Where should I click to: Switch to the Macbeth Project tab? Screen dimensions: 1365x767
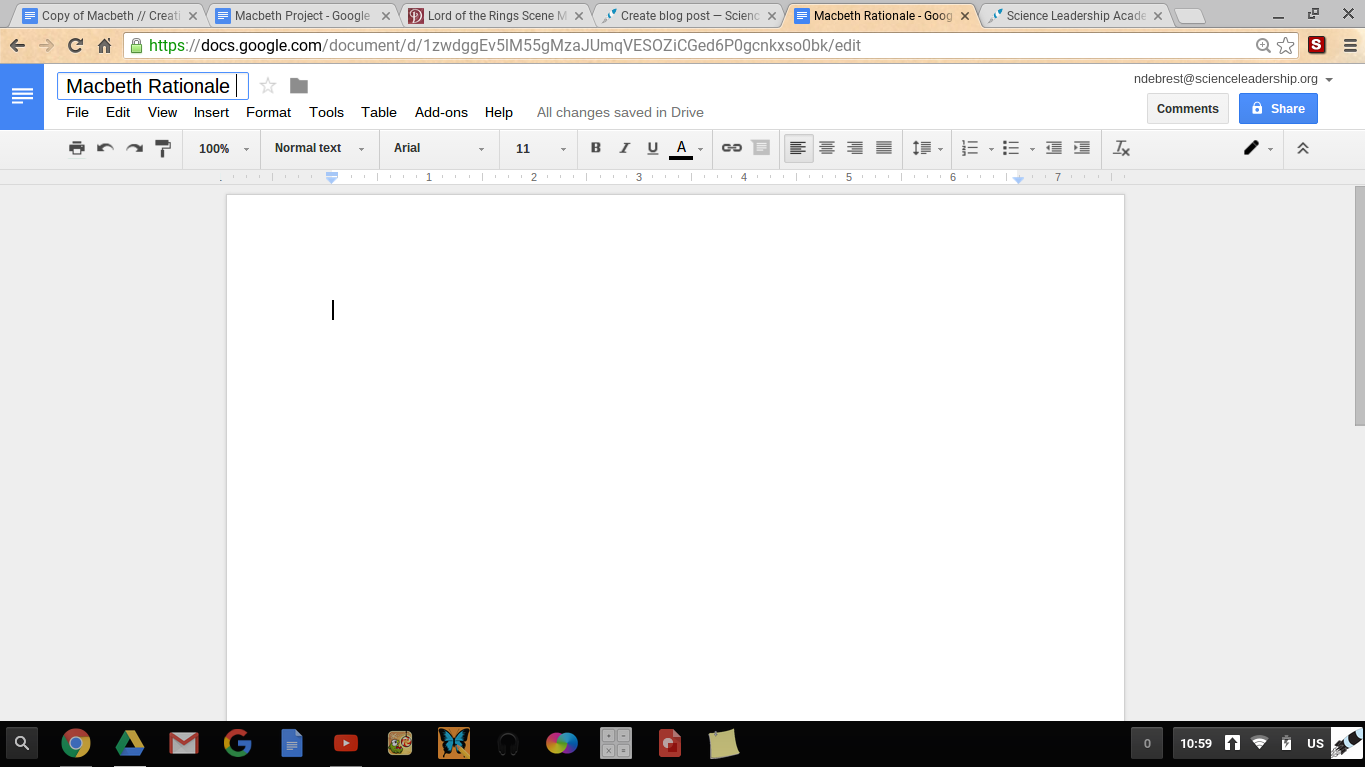300,16
